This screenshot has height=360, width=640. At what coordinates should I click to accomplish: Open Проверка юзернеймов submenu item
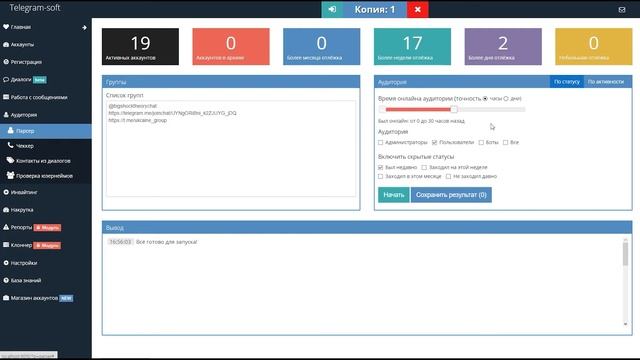pos(46,176)
